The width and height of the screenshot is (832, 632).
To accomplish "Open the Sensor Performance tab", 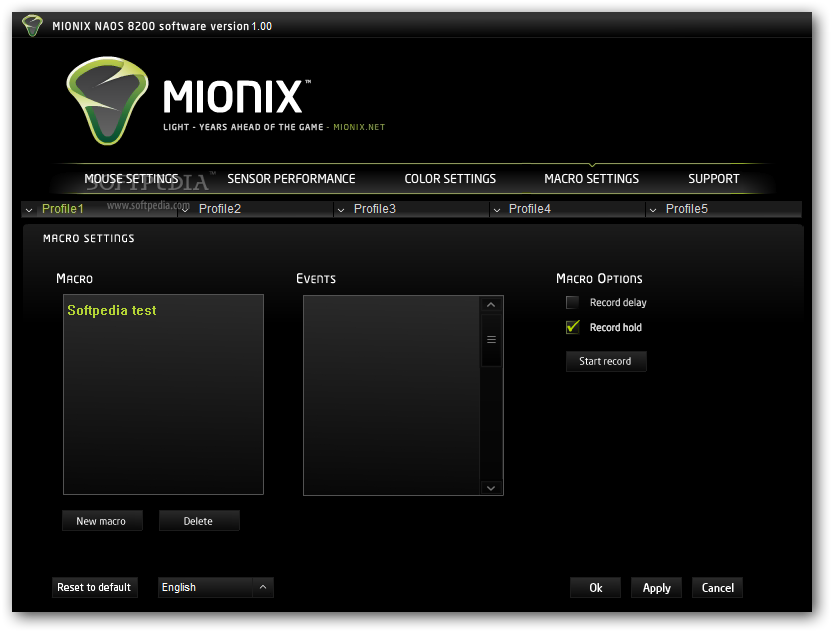I will (x=291, y=179).
